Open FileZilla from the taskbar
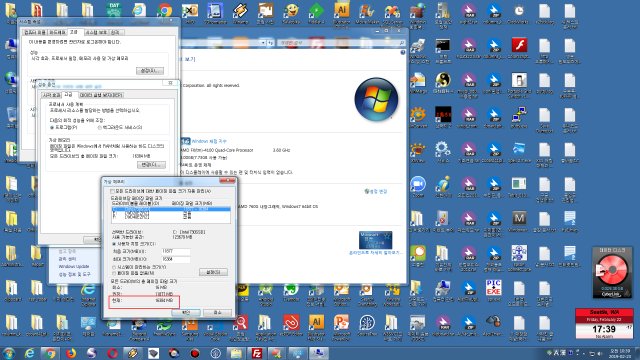Image resolution: width=640 pixels, height=360 pixels. (257, 353)
